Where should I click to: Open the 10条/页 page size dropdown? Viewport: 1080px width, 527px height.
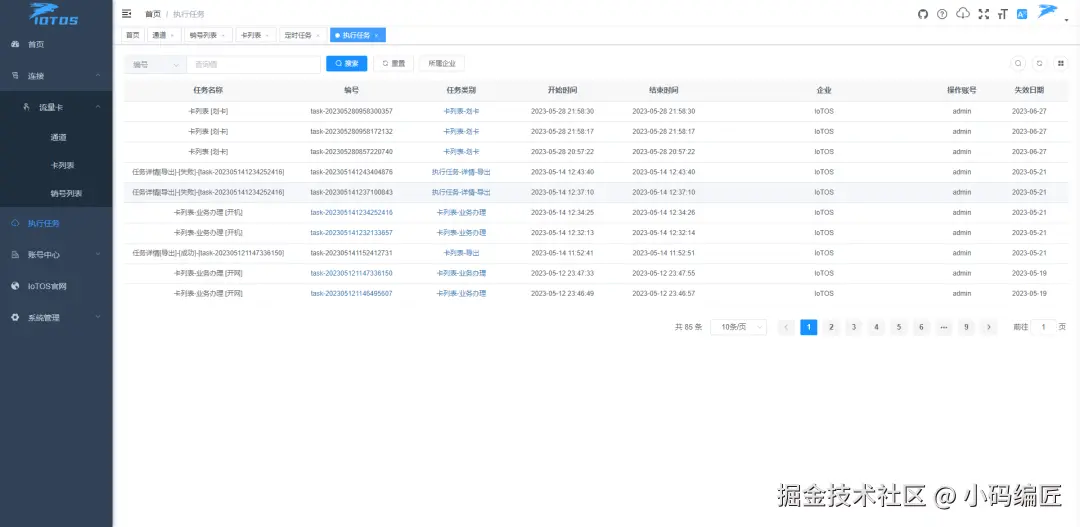coord(738,327)
